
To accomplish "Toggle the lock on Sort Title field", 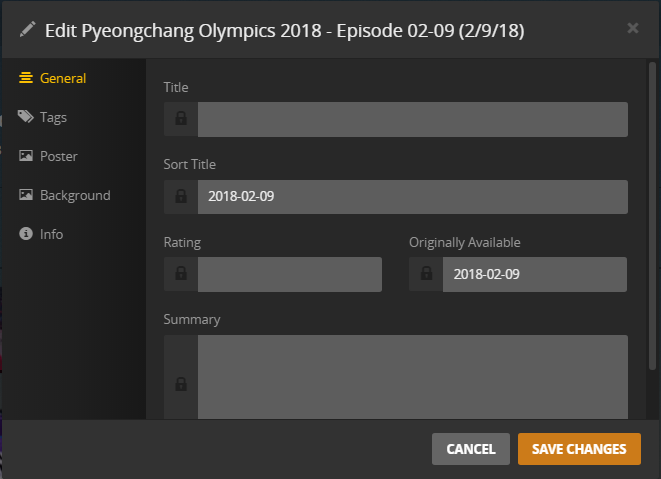I will click(x=181, y=197).
